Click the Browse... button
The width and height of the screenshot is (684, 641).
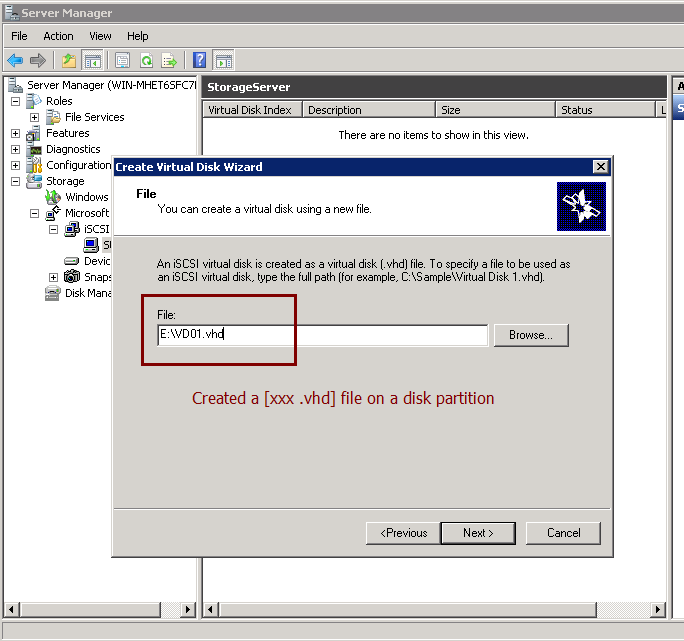pyautogui.click(x=530, y=335)
